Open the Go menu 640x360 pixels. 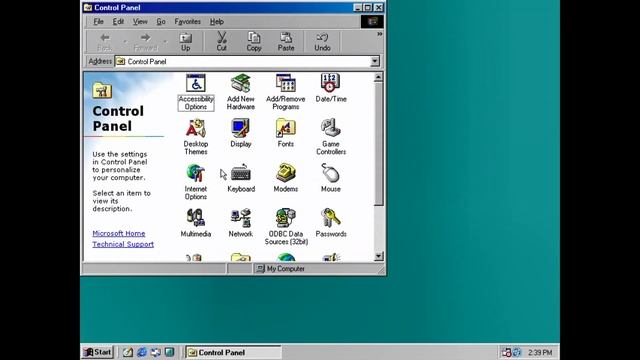point(161,22)
